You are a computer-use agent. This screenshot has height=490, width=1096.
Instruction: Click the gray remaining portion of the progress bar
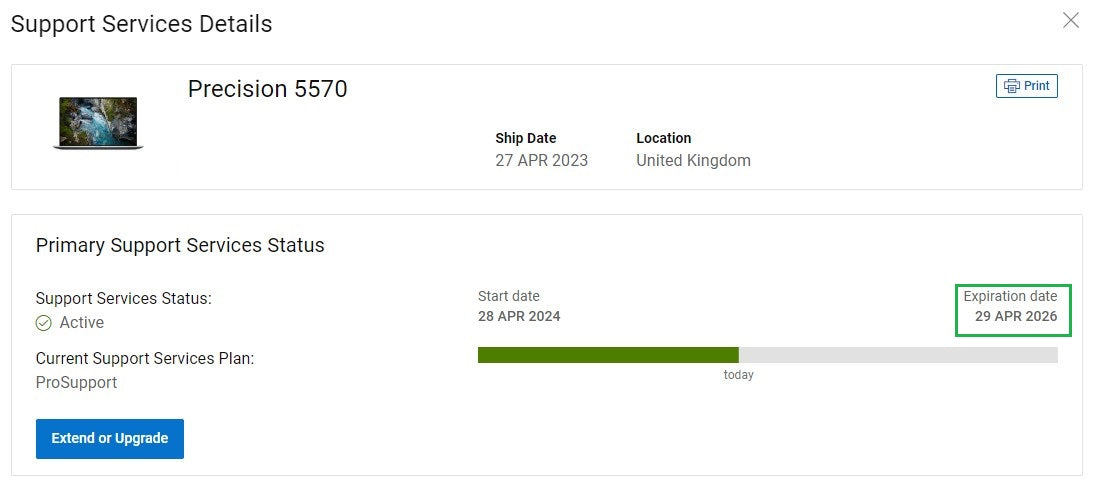(897, 355)
